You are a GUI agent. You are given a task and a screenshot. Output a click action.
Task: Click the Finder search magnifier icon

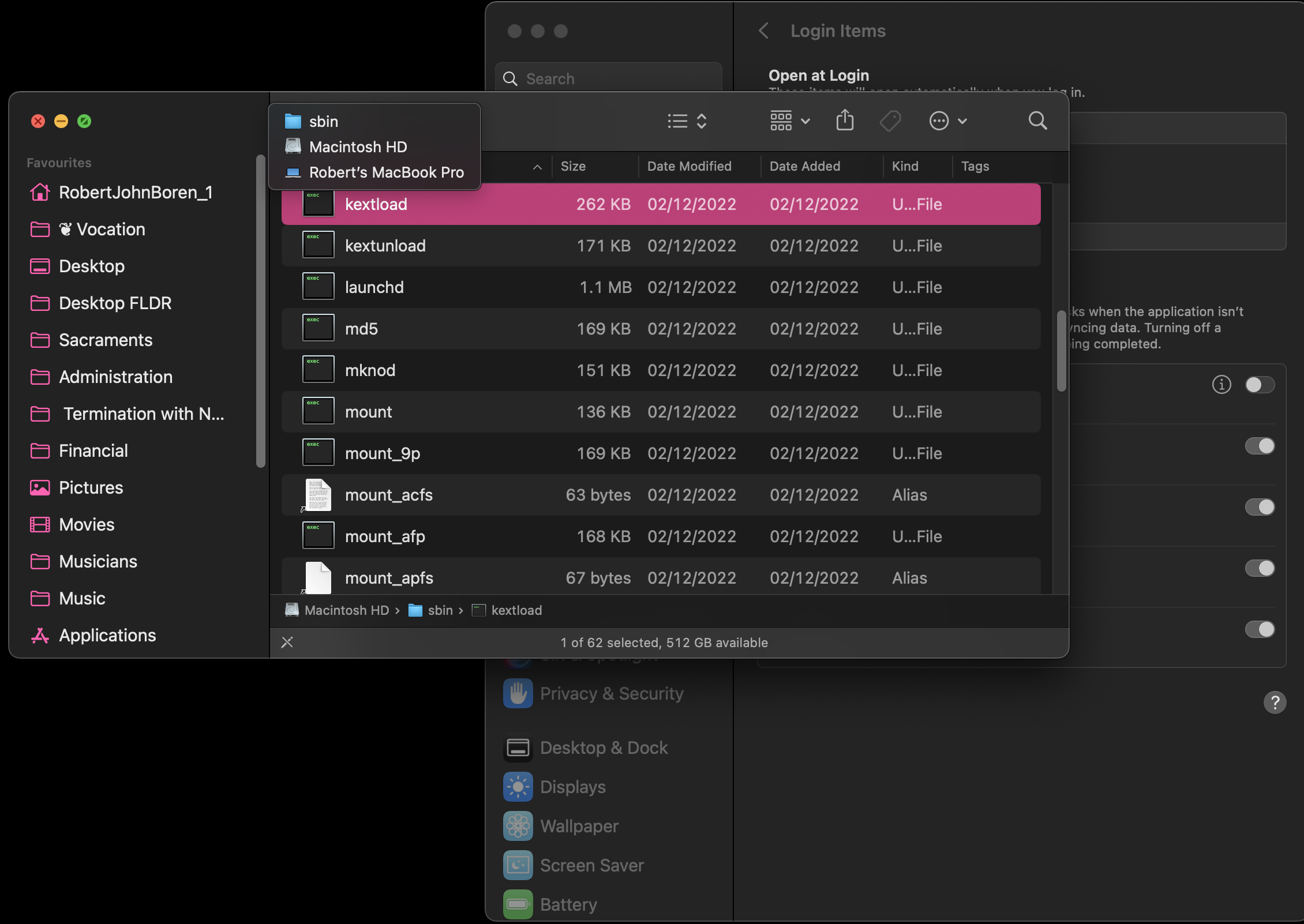1037,121
